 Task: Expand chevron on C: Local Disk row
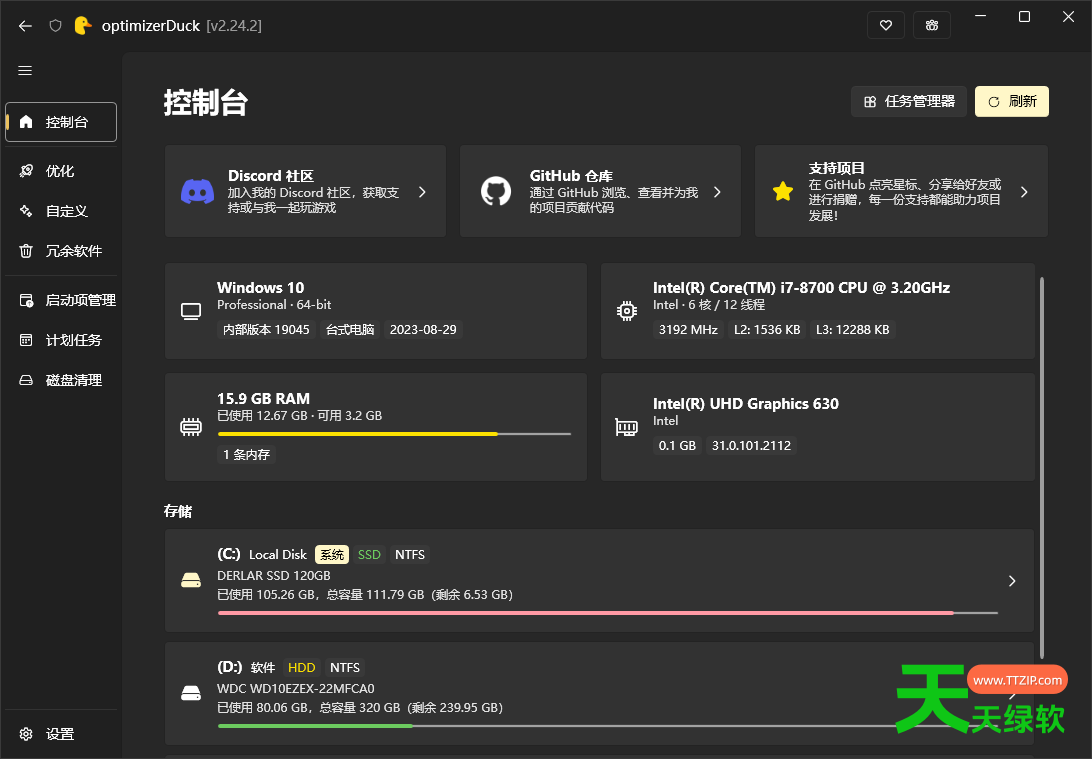tap(1012, 581)
